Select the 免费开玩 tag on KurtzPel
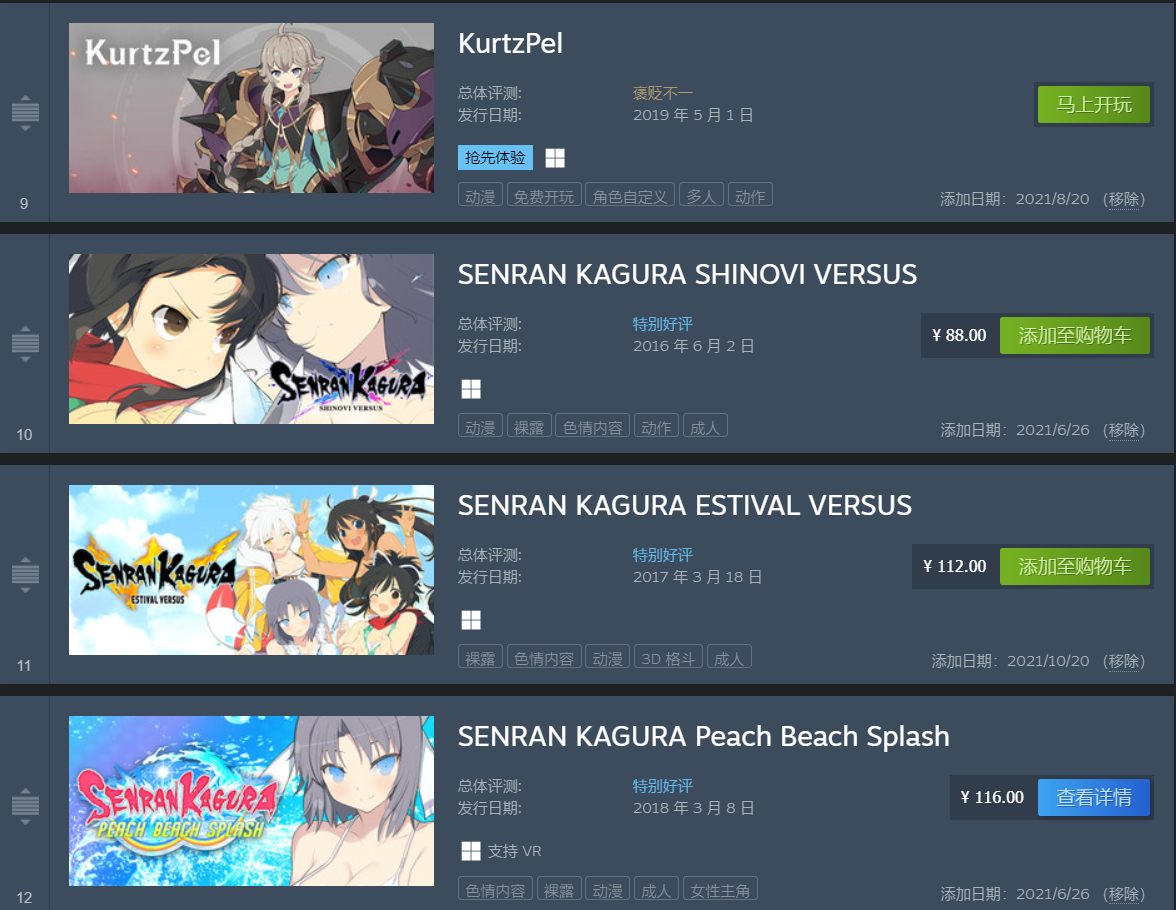The height and width of the screenshot is (910, 1176). click(x=544, y=197)
